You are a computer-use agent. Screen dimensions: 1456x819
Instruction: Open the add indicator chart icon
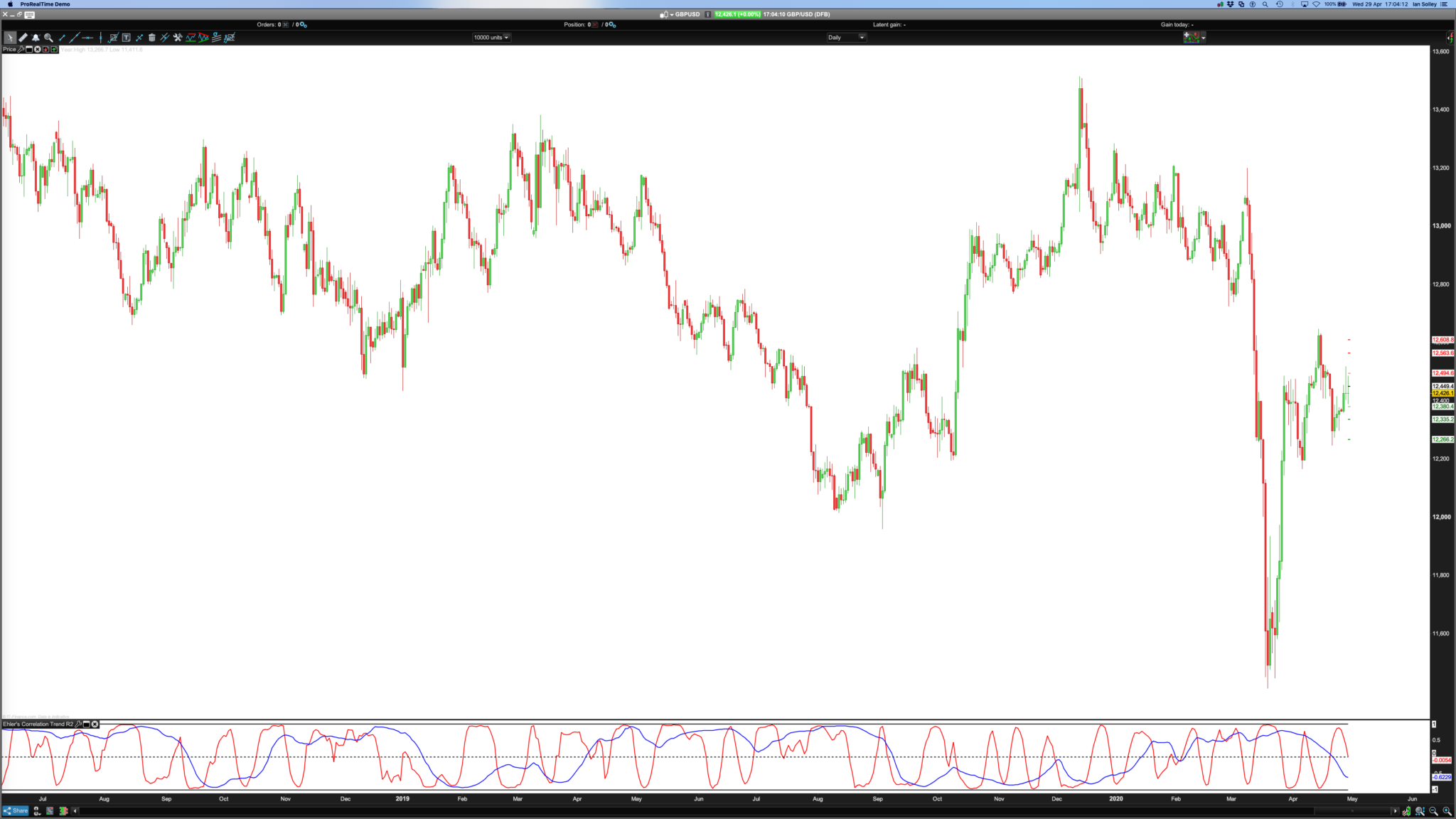click(x=113, y=37)
